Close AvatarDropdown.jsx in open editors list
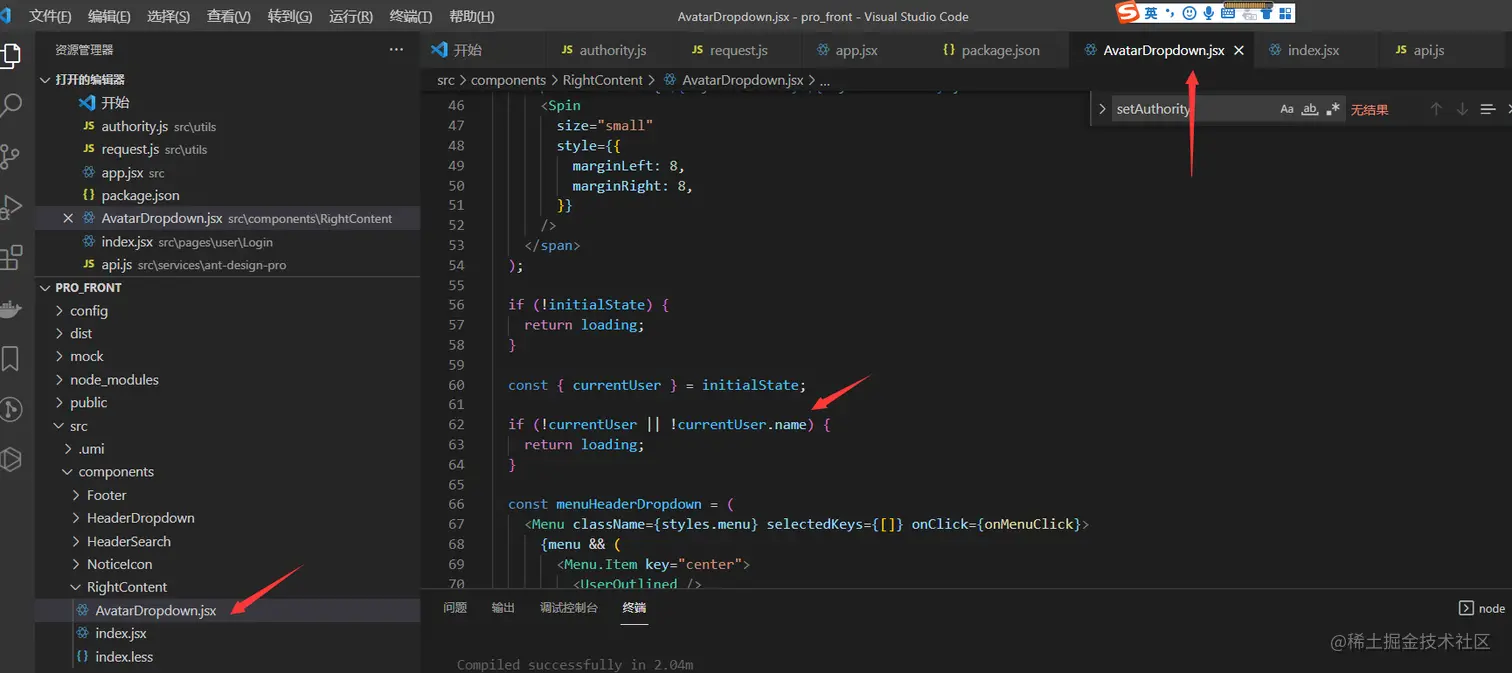This screenshot has width=1512, height=673. pos(68,218)
